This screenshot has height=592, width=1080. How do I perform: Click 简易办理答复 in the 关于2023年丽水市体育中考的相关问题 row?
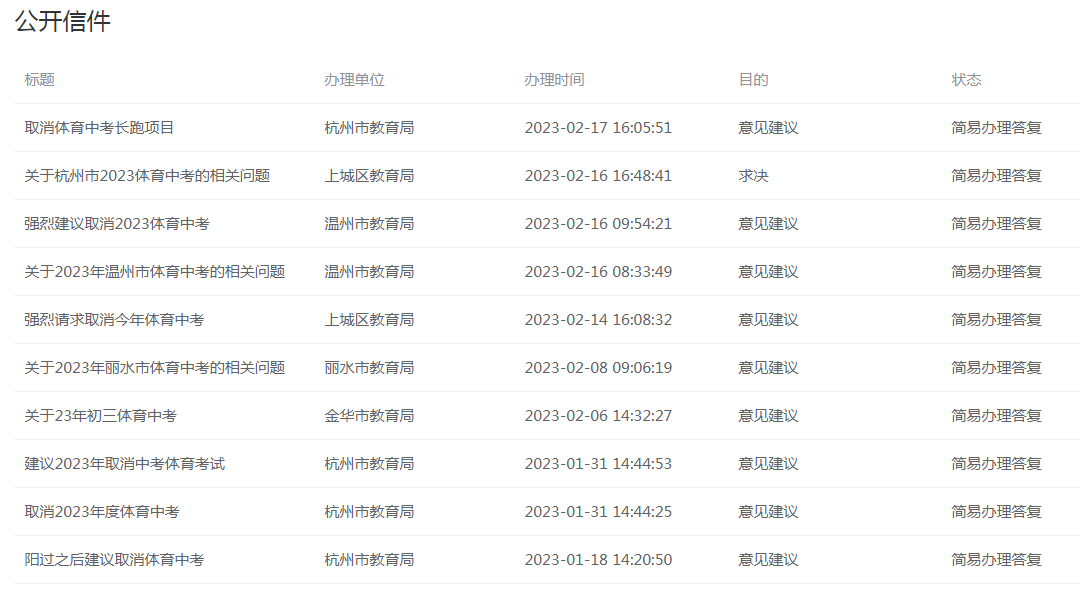(x=996, y=367)
